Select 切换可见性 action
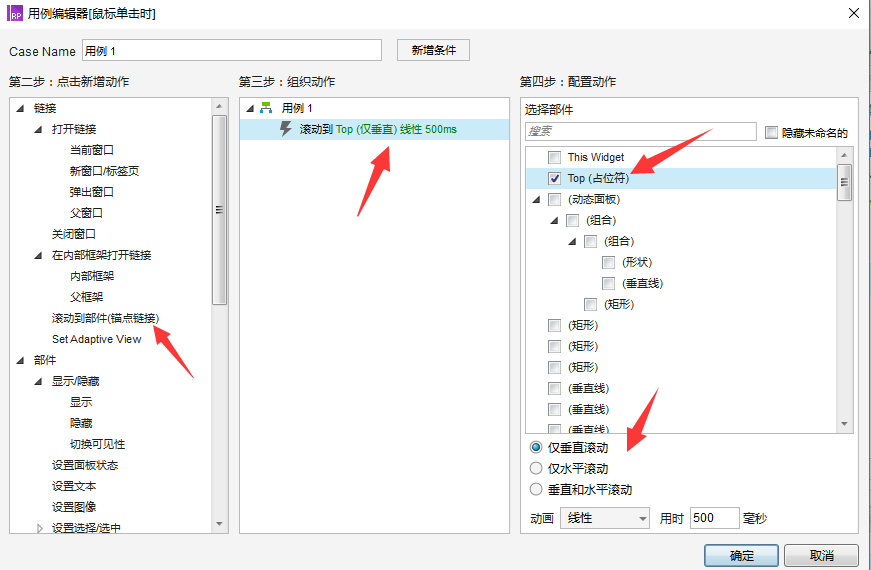Screen dimensions: 871x570 (x=97, y=444)
